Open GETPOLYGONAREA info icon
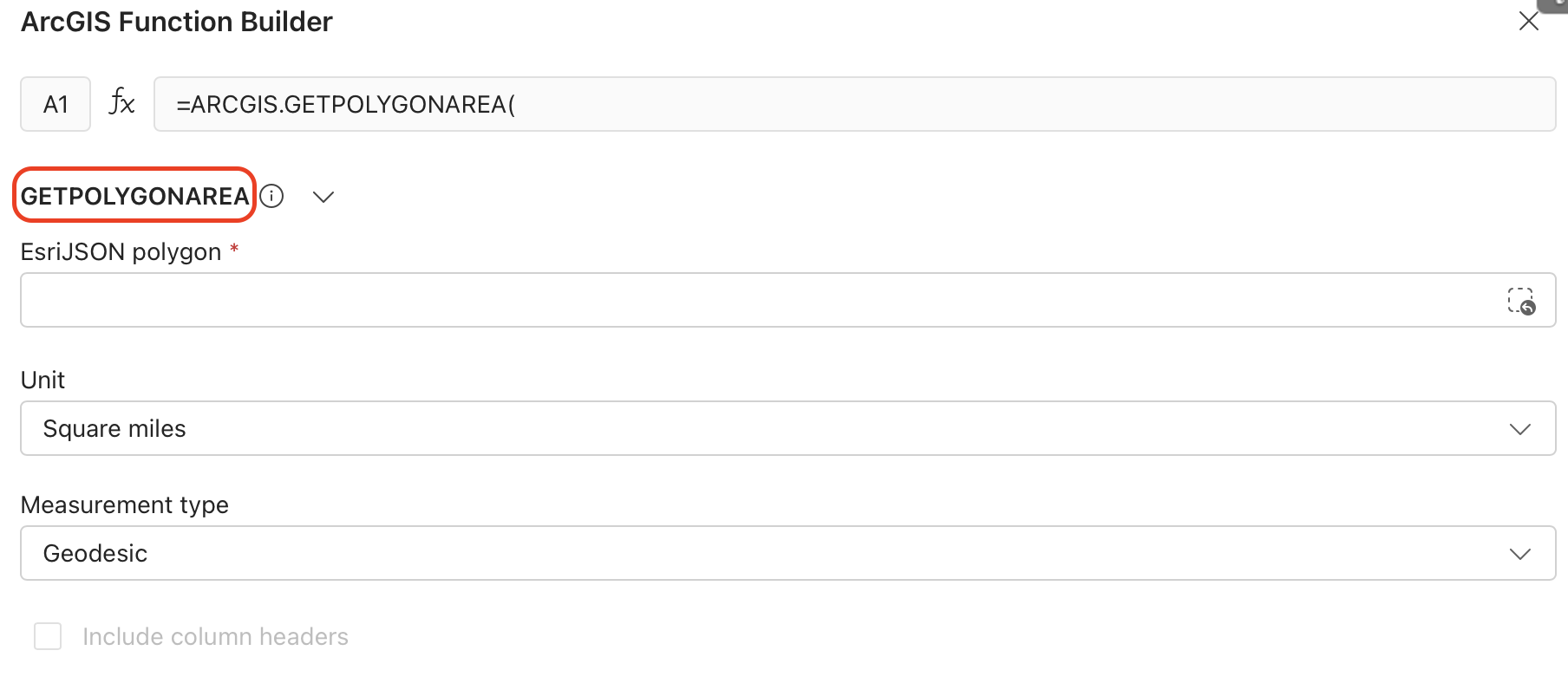Viewport: 1568px width, 683px height. point(272,197)
